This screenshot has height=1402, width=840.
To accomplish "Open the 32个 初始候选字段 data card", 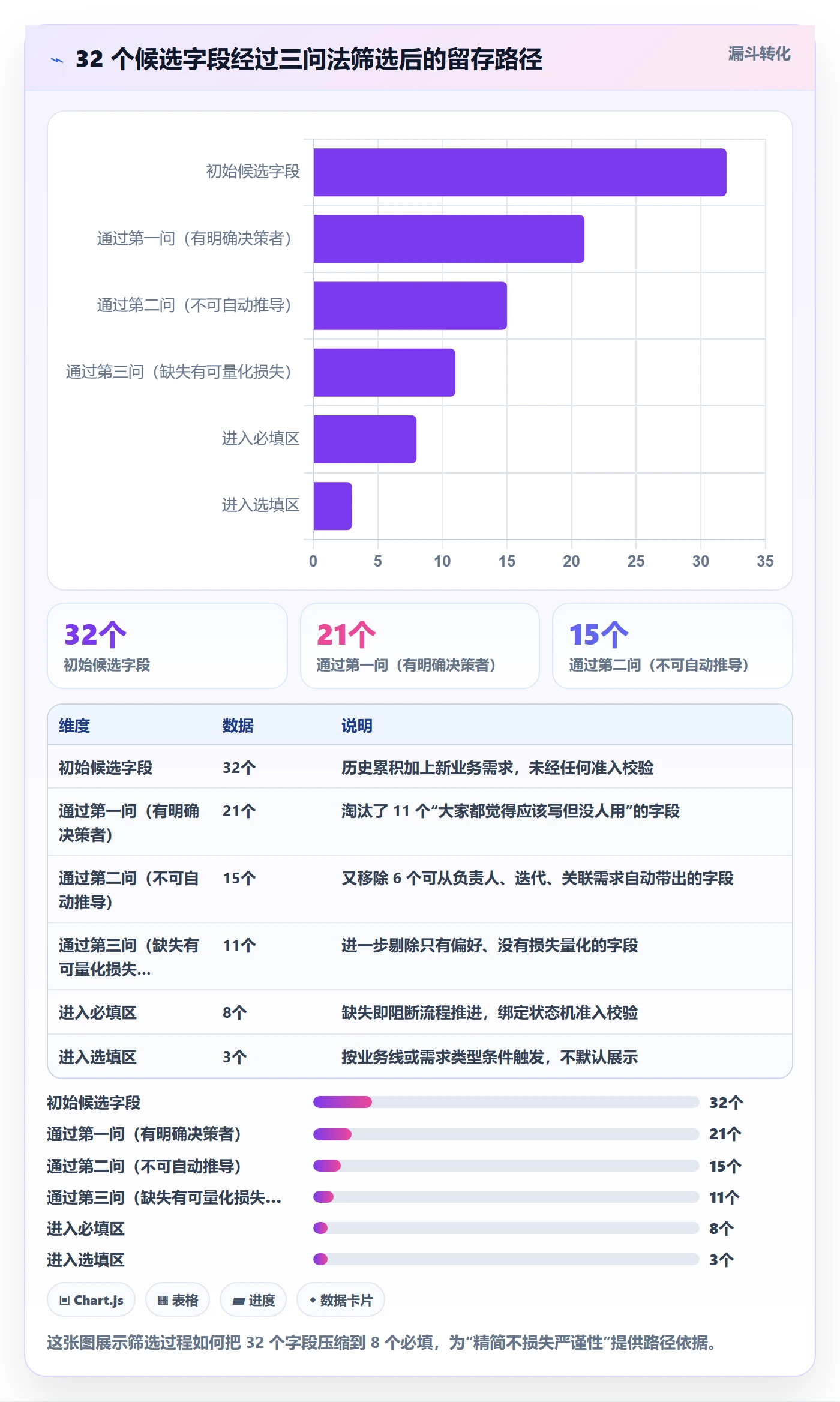I will click(x=167, y=646).
